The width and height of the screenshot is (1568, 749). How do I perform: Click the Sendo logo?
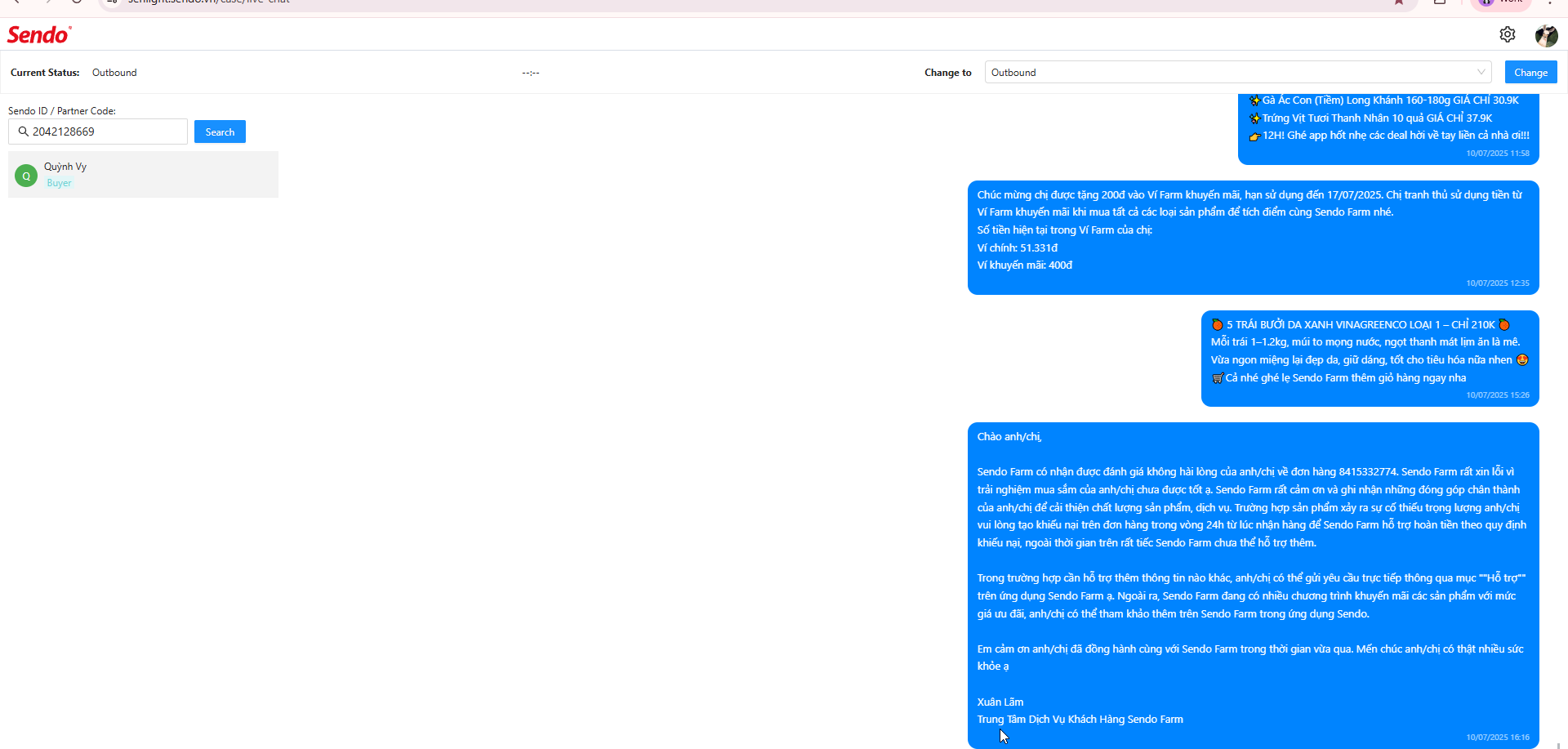[39, 34]
